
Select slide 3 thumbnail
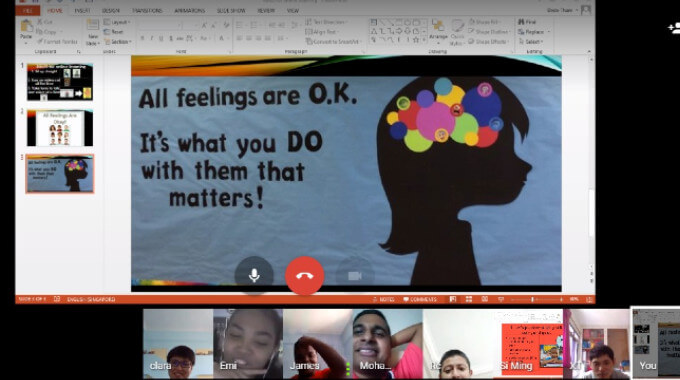[x=60, y=174]
